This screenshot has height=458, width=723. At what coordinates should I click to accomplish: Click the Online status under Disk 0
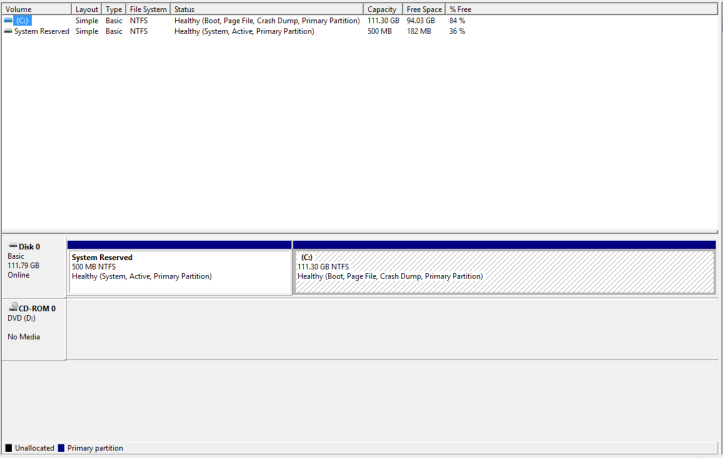point(18,275)
